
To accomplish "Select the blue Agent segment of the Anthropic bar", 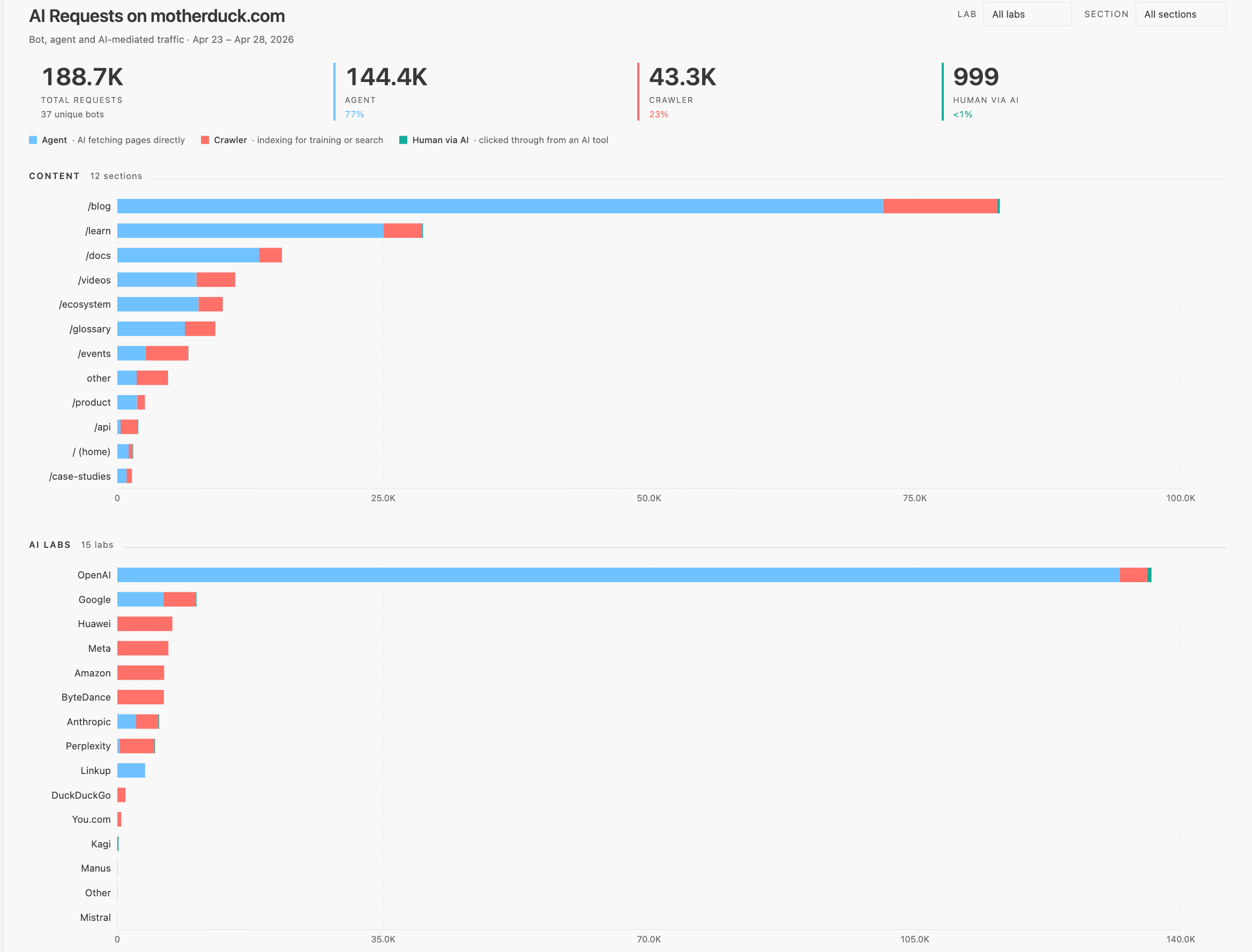I will click(127, 722).
